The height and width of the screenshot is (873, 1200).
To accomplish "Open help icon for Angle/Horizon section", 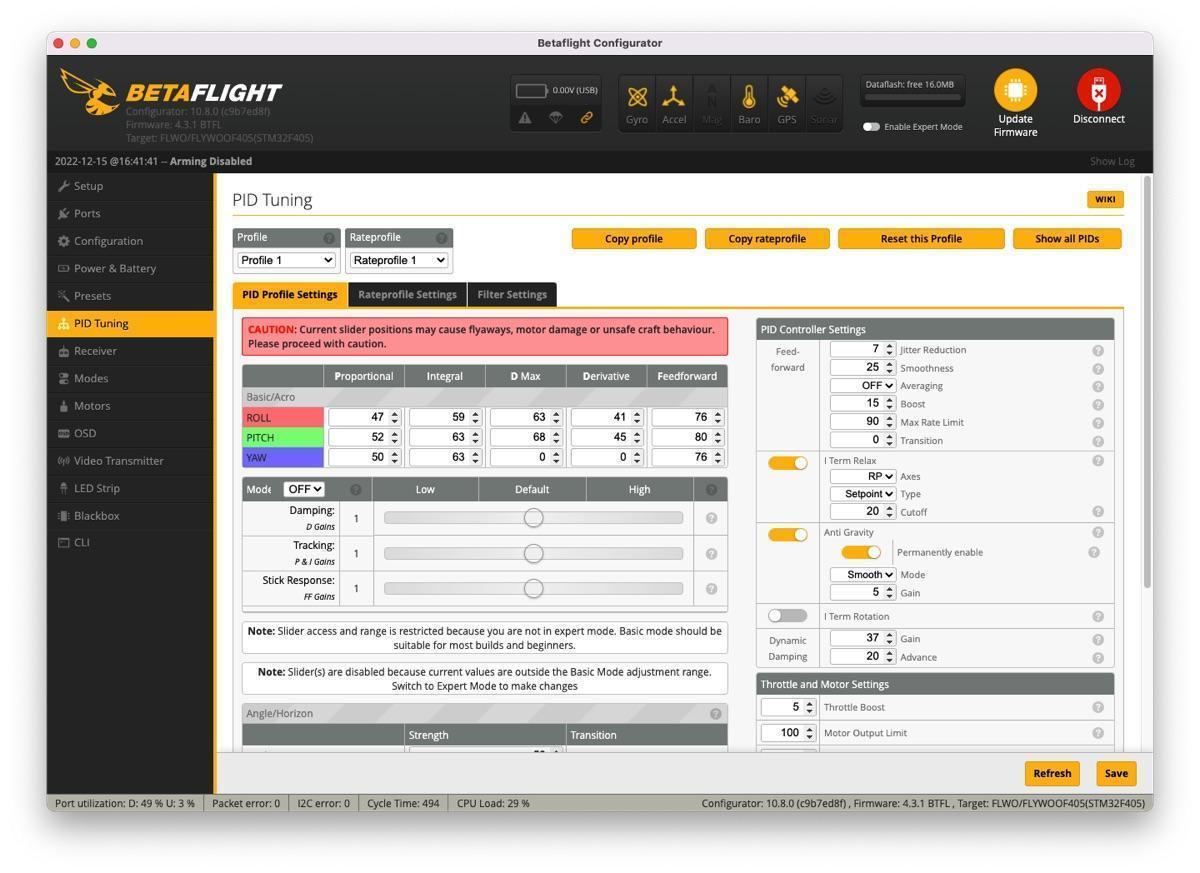I will 715,714.
